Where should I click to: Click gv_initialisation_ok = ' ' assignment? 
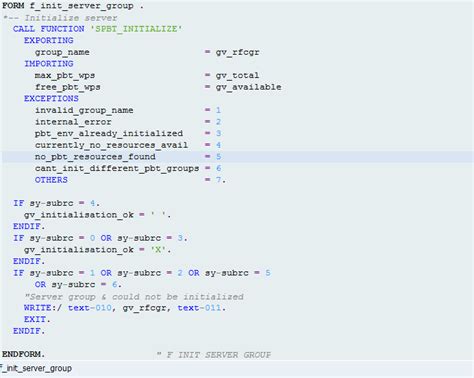coord(98,215)
